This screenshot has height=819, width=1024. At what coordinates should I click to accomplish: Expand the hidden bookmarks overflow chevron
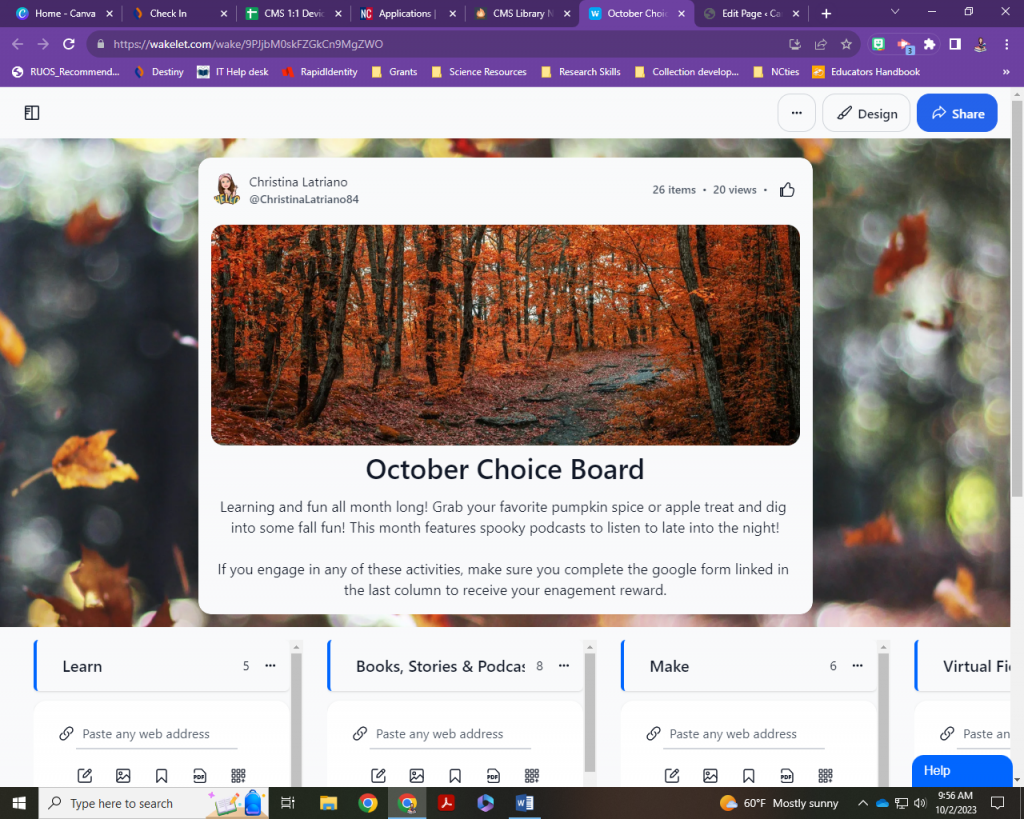[1006, 72]
